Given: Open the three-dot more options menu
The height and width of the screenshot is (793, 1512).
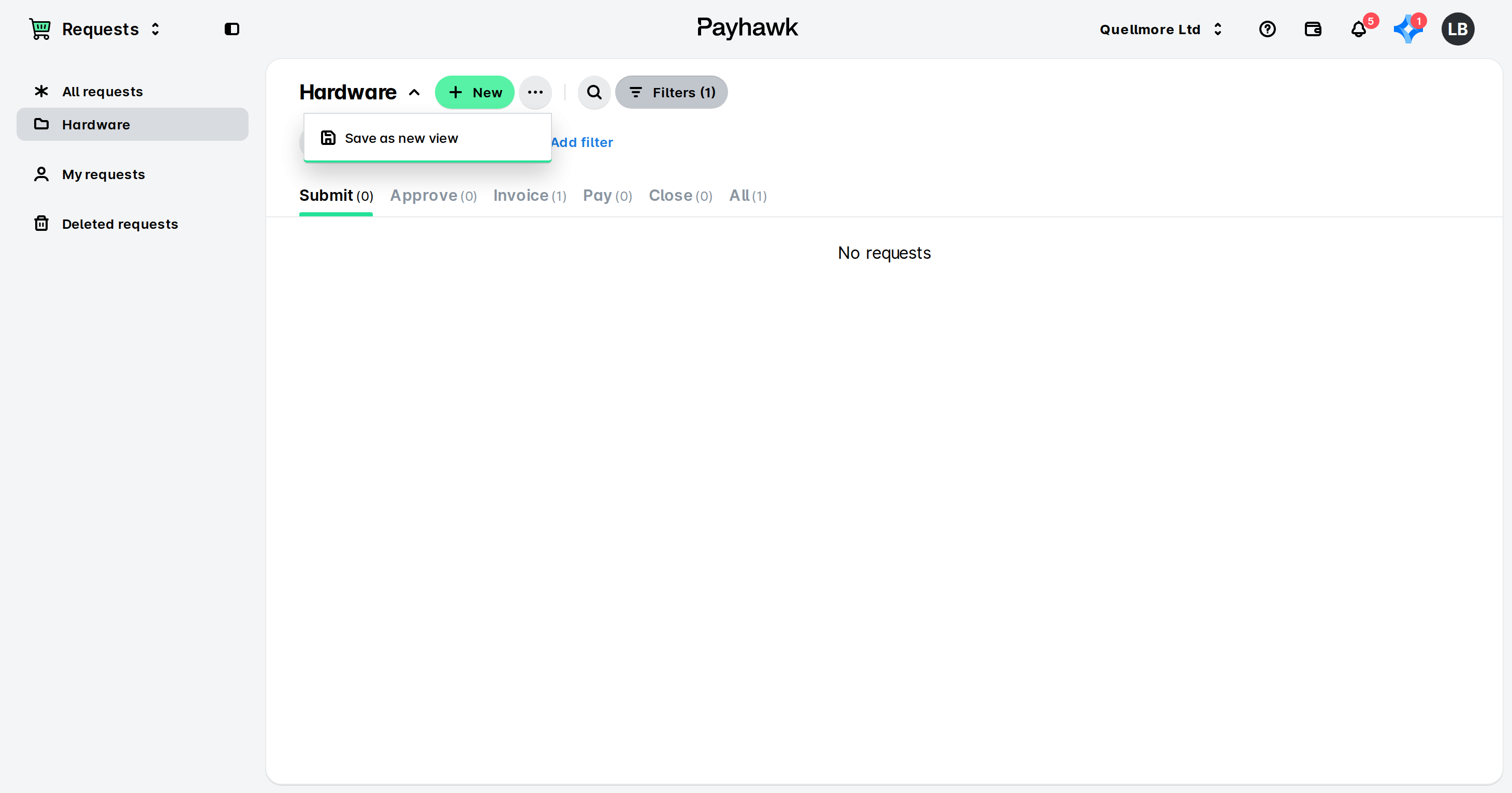Looking at the screenshot, I should (535, 92).
